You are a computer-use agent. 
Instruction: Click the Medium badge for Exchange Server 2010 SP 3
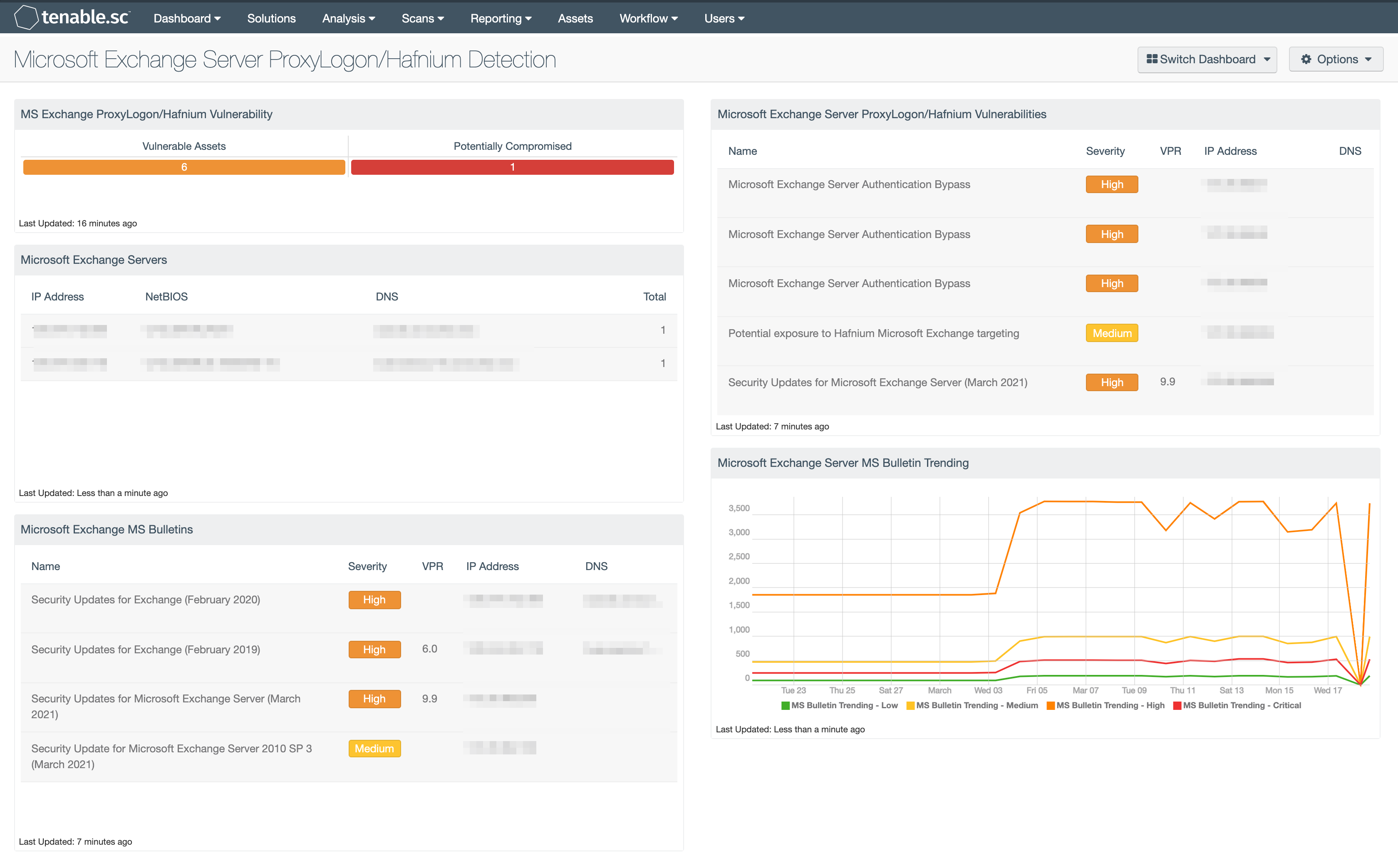tap(374, 749)
